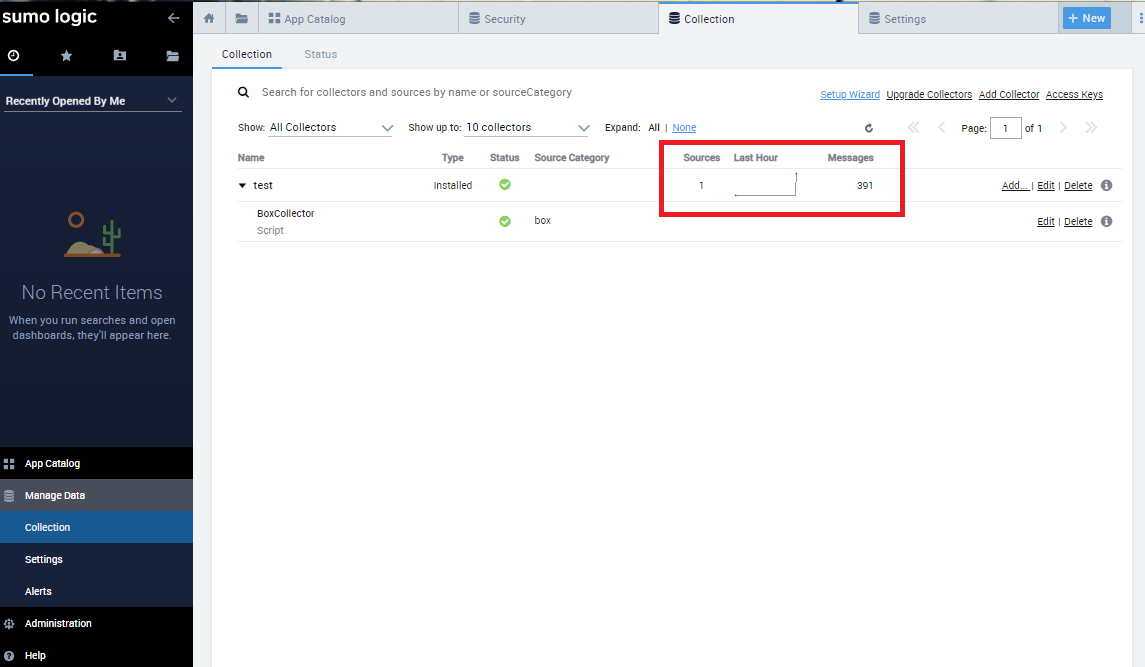Click the messages count 391
This screenshot has width=1145, height=667.
(865, 186)
